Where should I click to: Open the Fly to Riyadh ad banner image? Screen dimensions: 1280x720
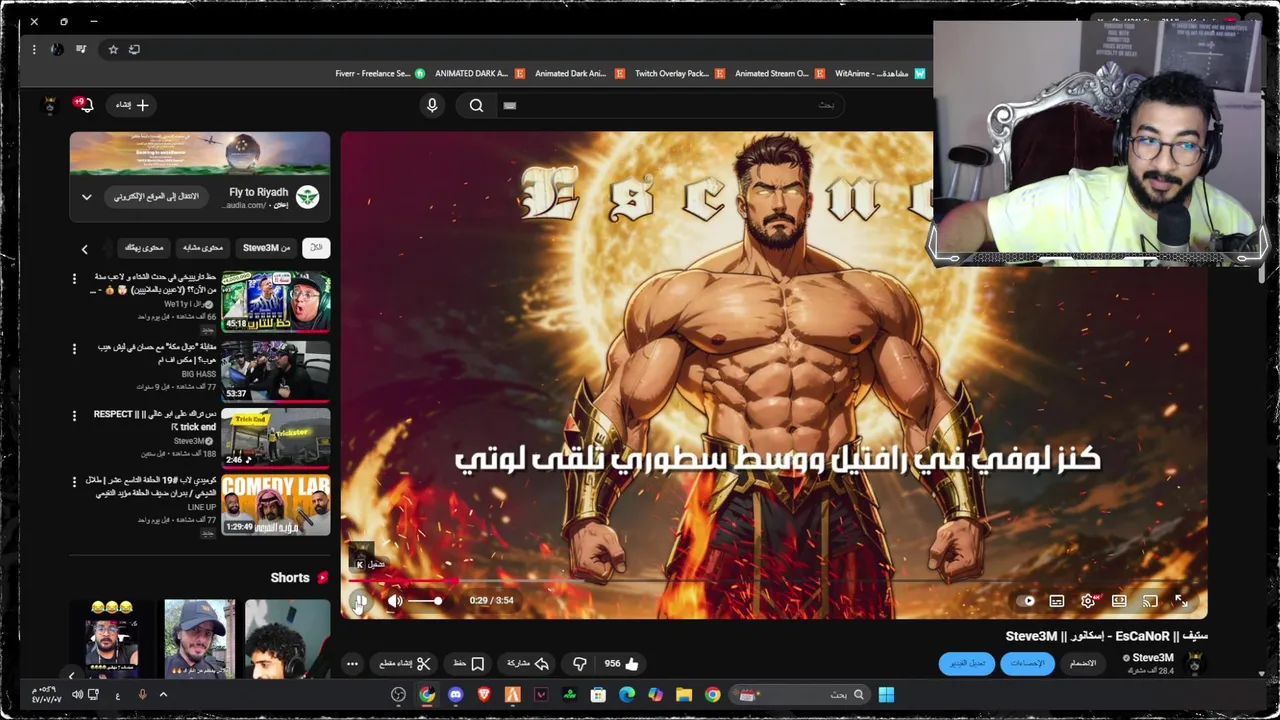[199, 154]
